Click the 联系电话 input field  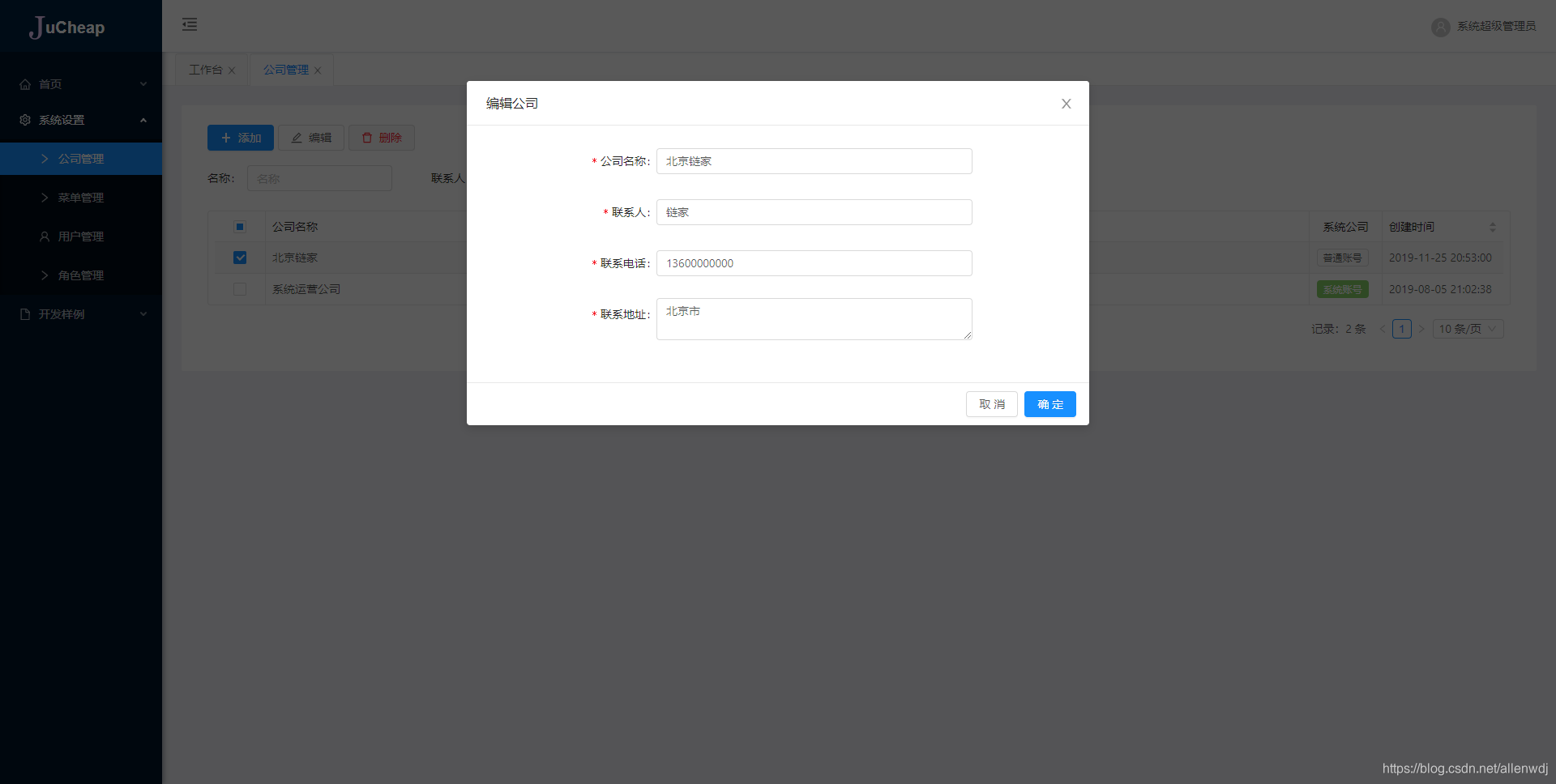tap(814, 263)
